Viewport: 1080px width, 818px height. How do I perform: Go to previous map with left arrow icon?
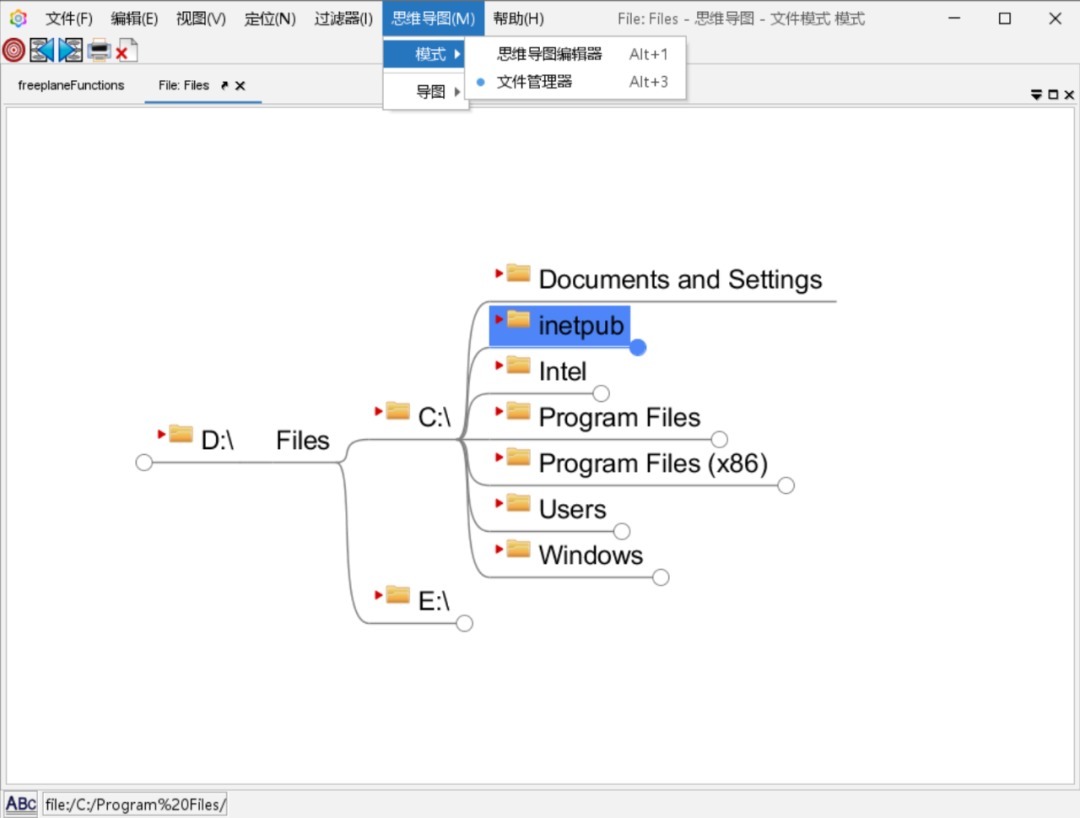pos(42,50)
